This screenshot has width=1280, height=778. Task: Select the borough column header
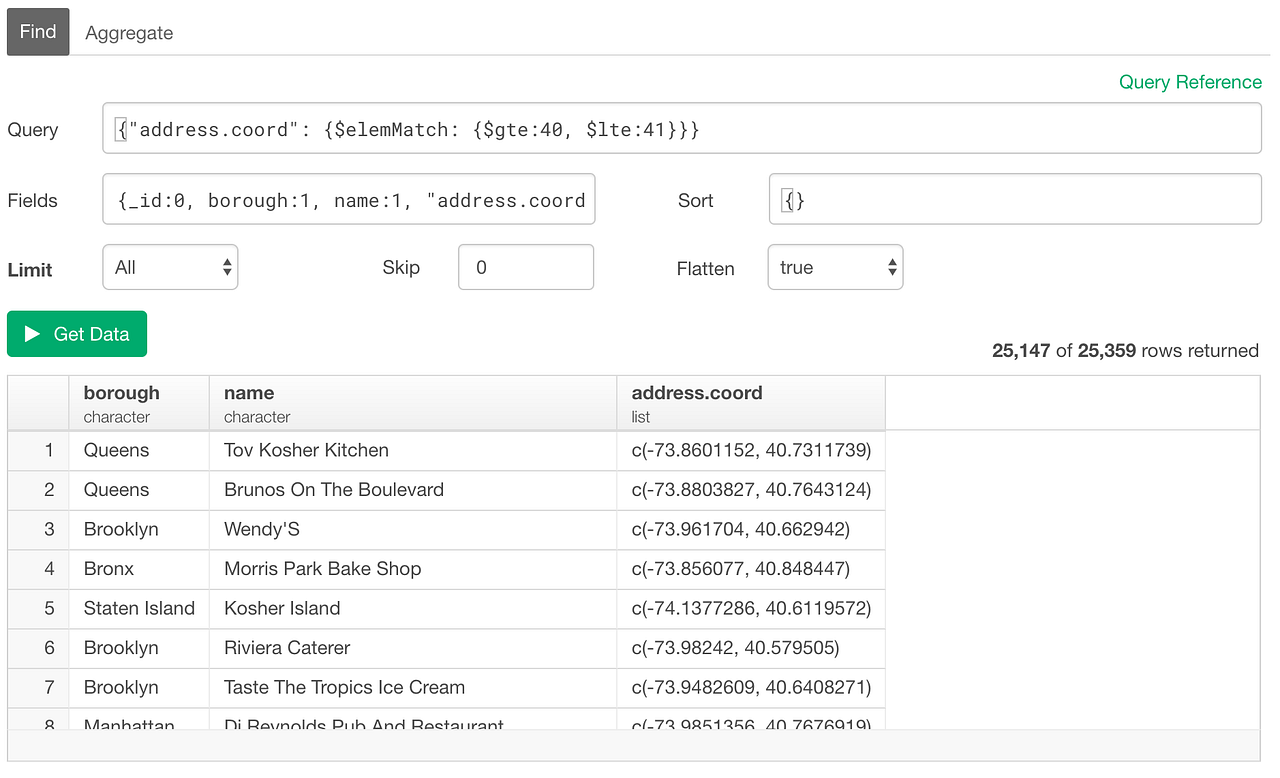click(x=121, y=393)
